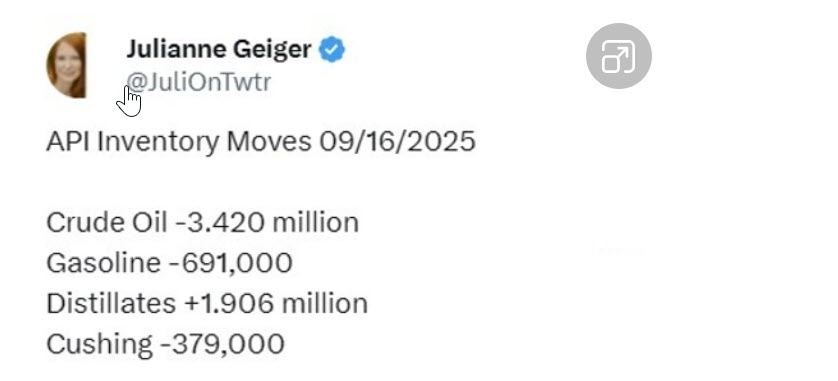Image resolution: width=838 pixels, height=381 pixels.
Task: Click the word Inventory in the tweet
Action: tap(158, 143)
